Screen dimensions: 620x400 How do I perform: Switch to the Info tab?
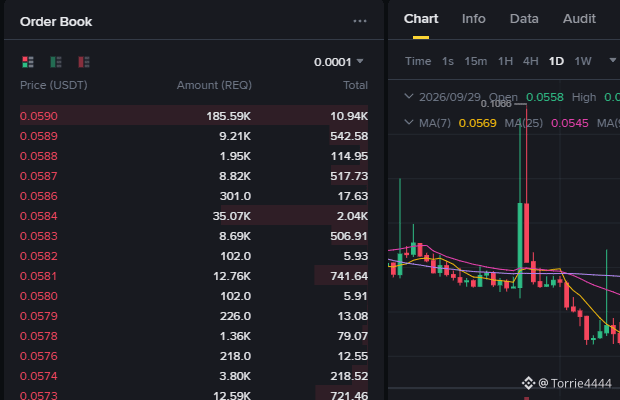473,19
